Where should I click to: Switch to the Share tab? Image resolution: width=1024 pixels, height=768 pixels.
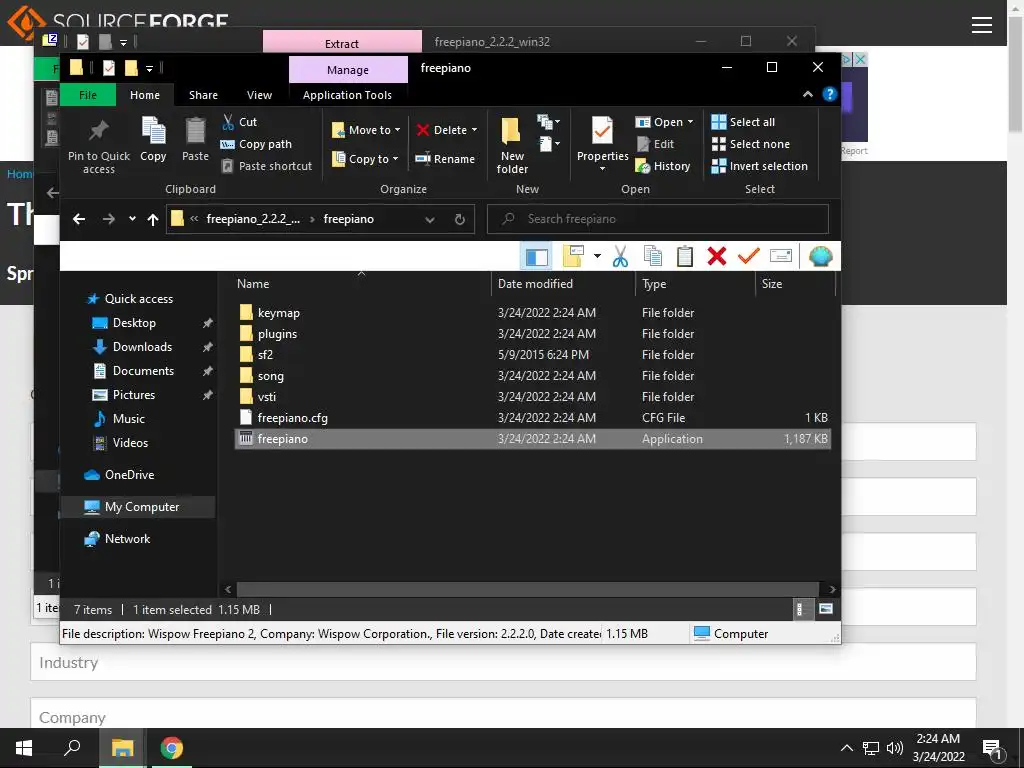(203, 95)
